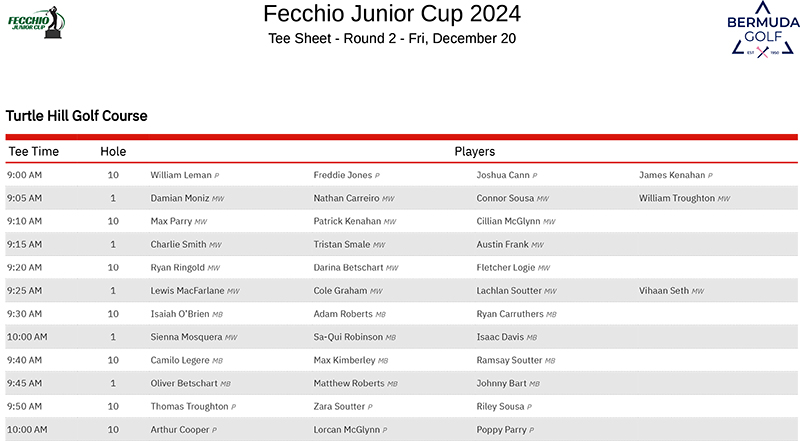Image resolution: width=800 pixels, height=441 pixels.
Task: Open Freddie Jones player entry
Action: tap(342, 175)
